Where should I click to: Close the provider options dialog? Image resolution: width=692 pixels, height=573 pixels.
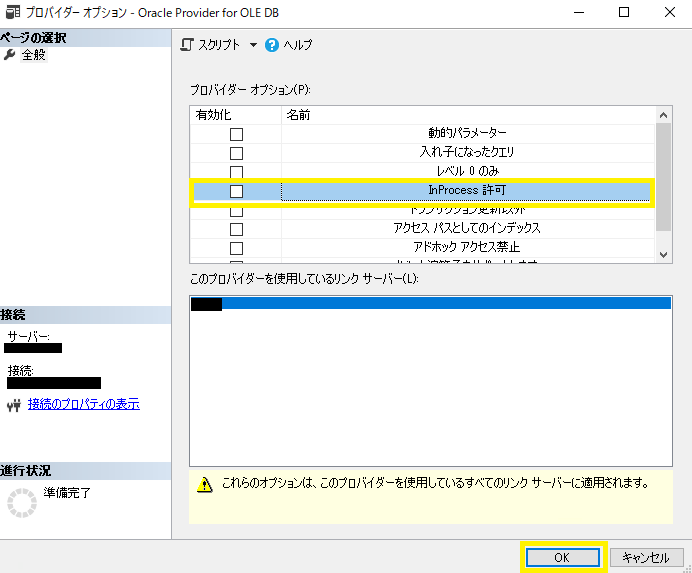[x=670, y=12]
